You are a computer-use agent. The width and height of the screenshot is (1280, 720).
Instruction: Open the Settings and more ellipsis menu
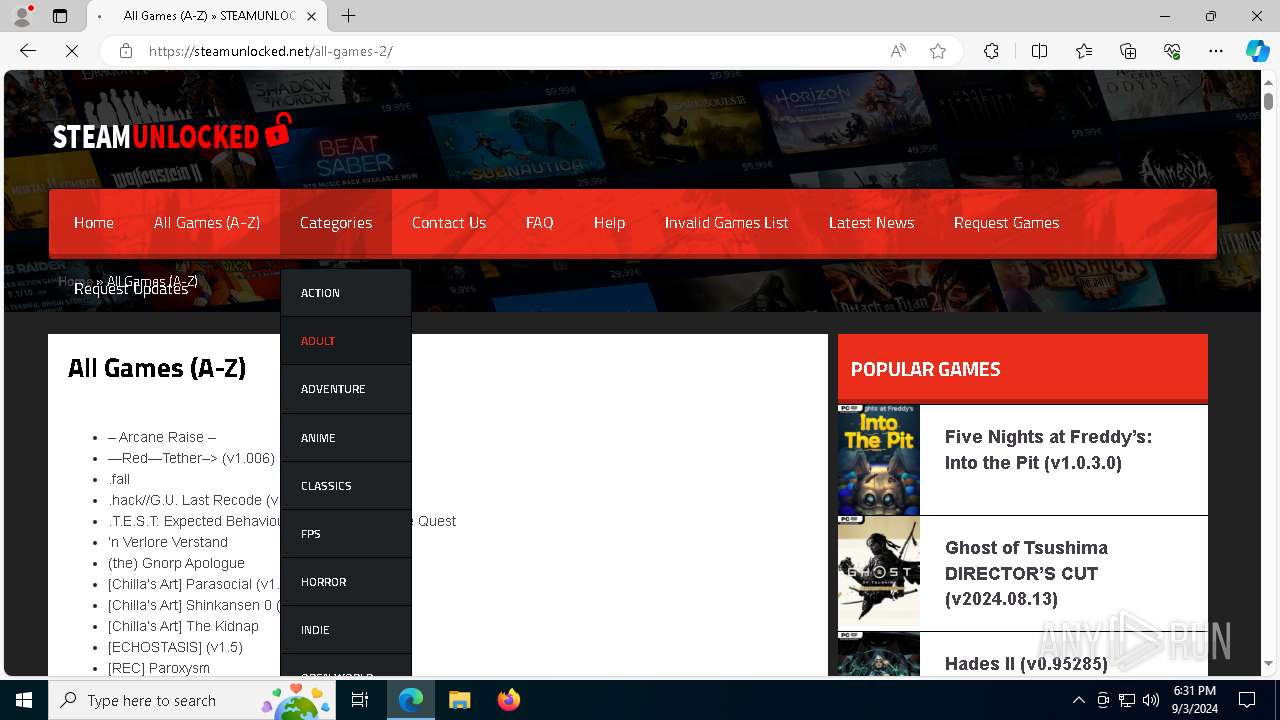[x=1216, y=51]
